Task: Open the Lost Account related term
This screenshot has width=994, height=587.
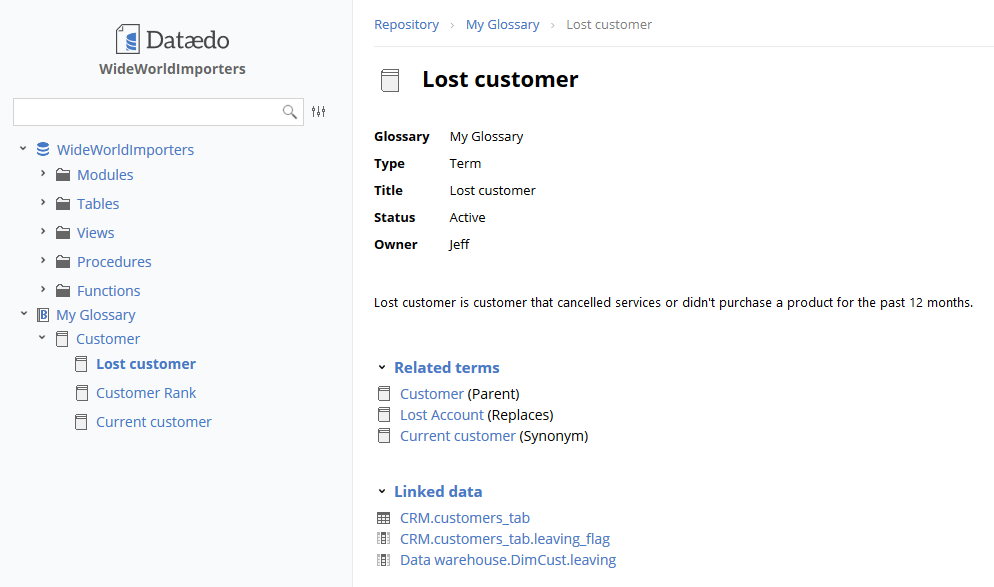Action: tap(442, 415)
